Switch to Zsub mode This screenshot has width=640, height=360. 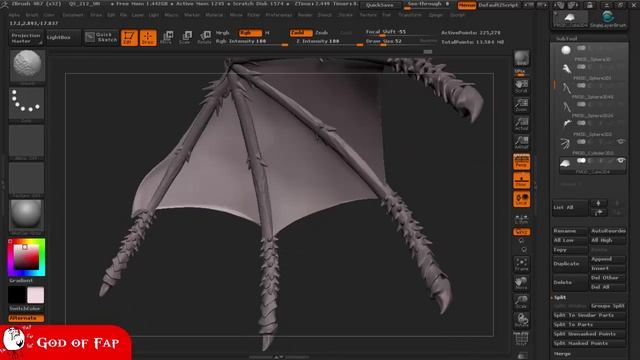(322, 33)
